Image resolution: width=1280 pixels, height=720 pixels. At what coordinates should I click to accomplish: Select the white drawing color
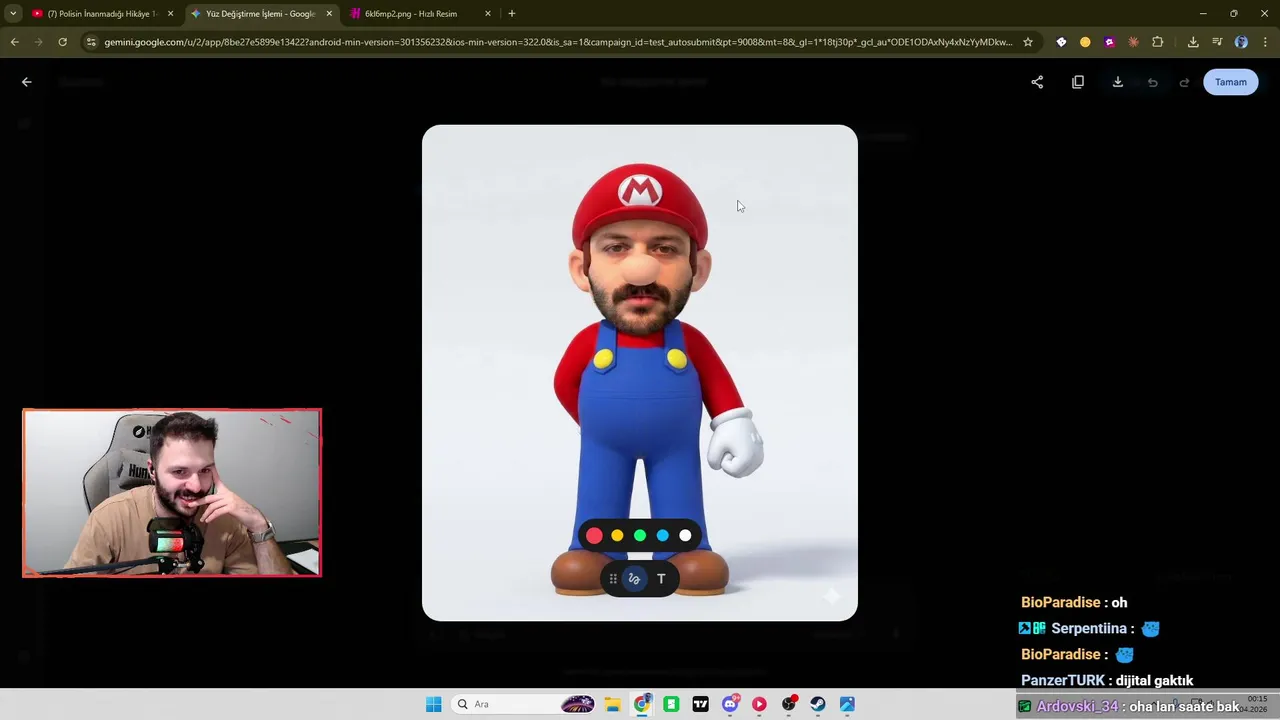(x=685, y=536)
